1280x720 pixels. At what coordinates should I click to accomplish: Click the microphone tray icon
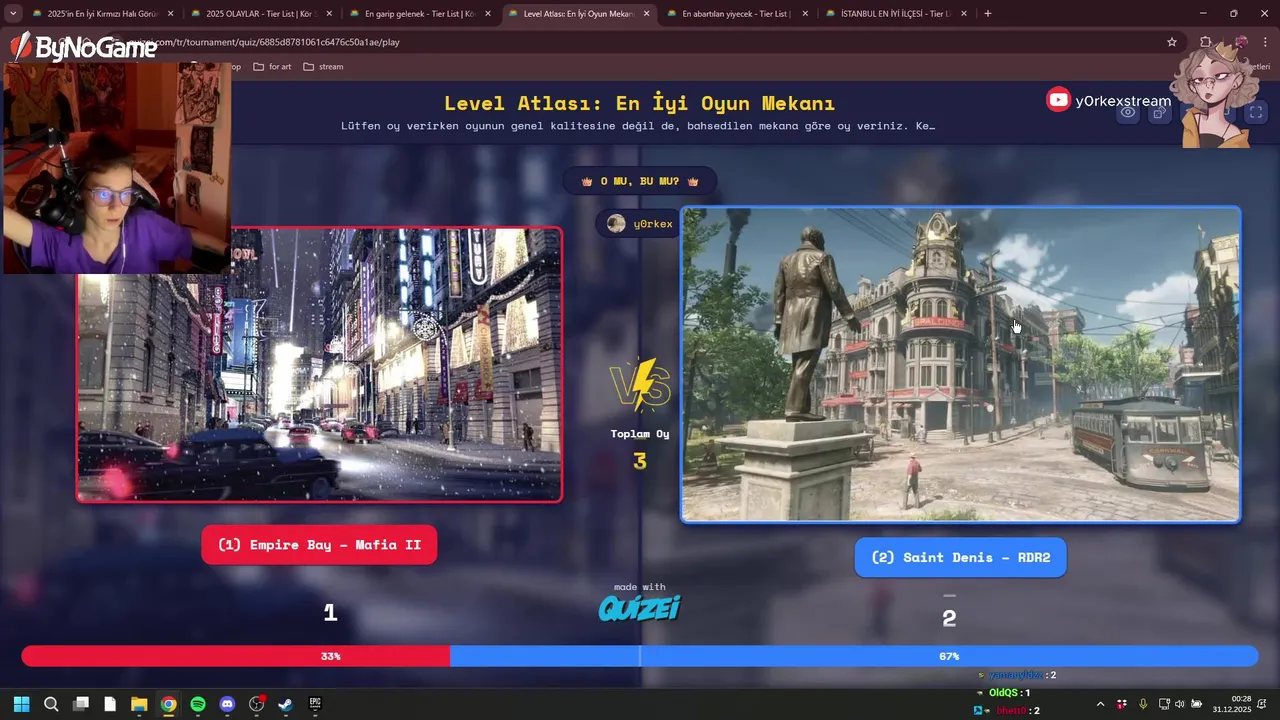click(x=1143, y=704)
